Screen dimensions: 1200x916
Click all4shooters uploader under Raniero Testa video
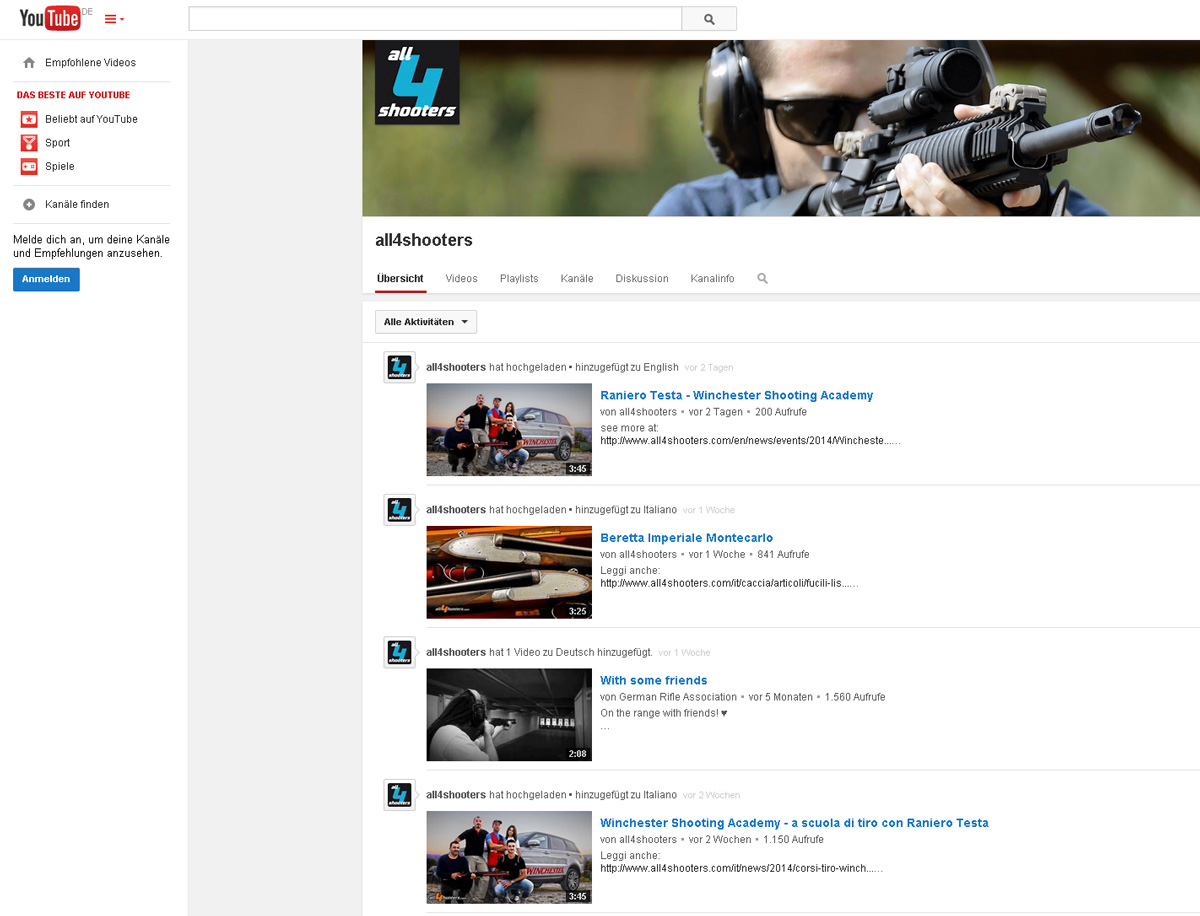pyautogui.click(x=648, y=412)
